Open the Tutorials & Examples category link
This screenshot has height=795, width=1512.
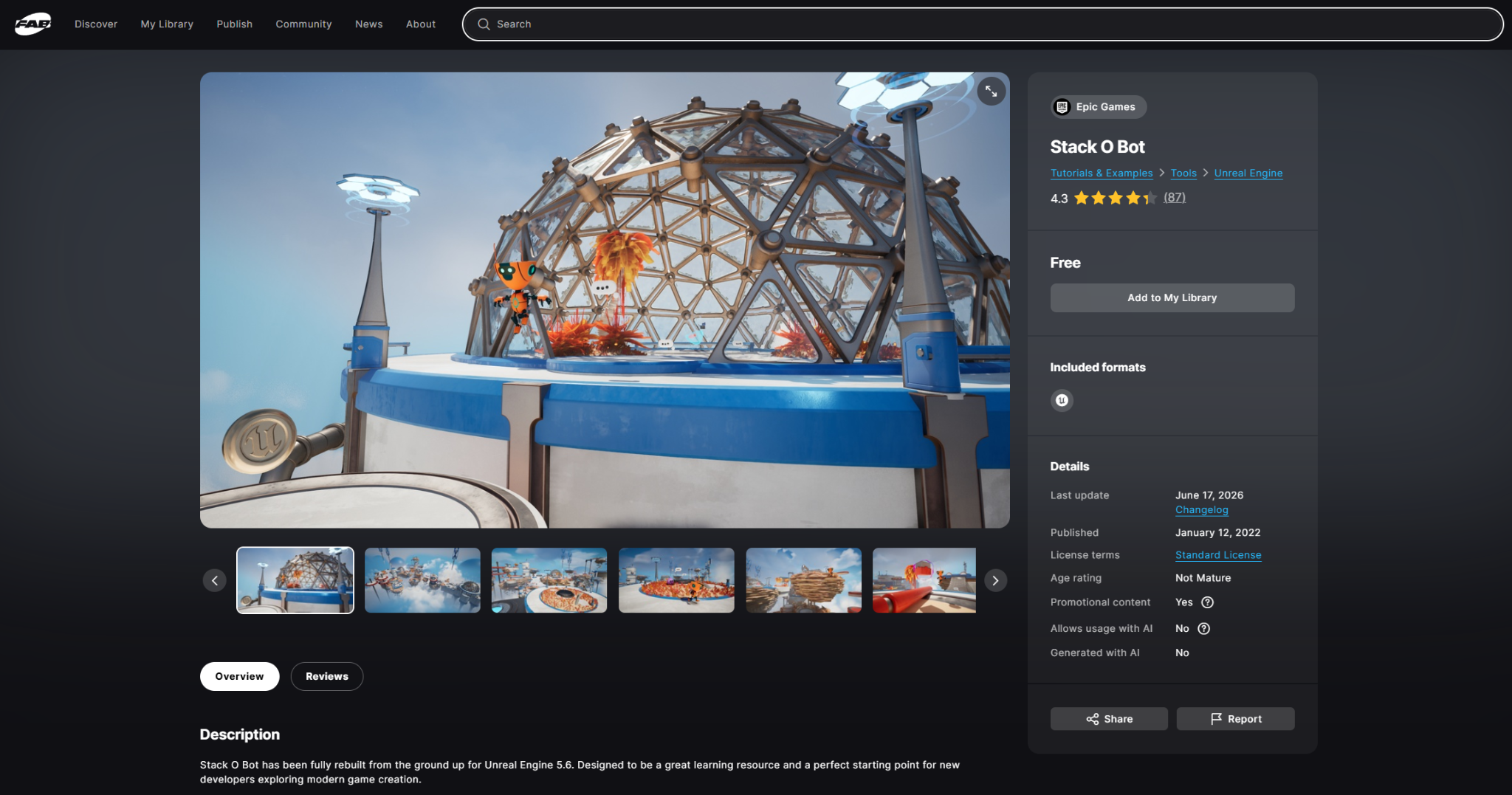click(x=1102, y=173)
